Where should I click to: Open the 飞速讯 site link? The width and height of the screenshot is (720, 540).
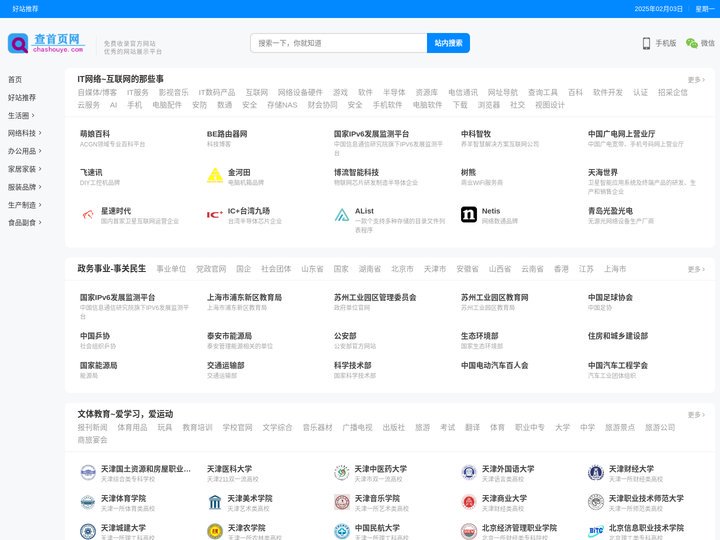click(91, 172)
